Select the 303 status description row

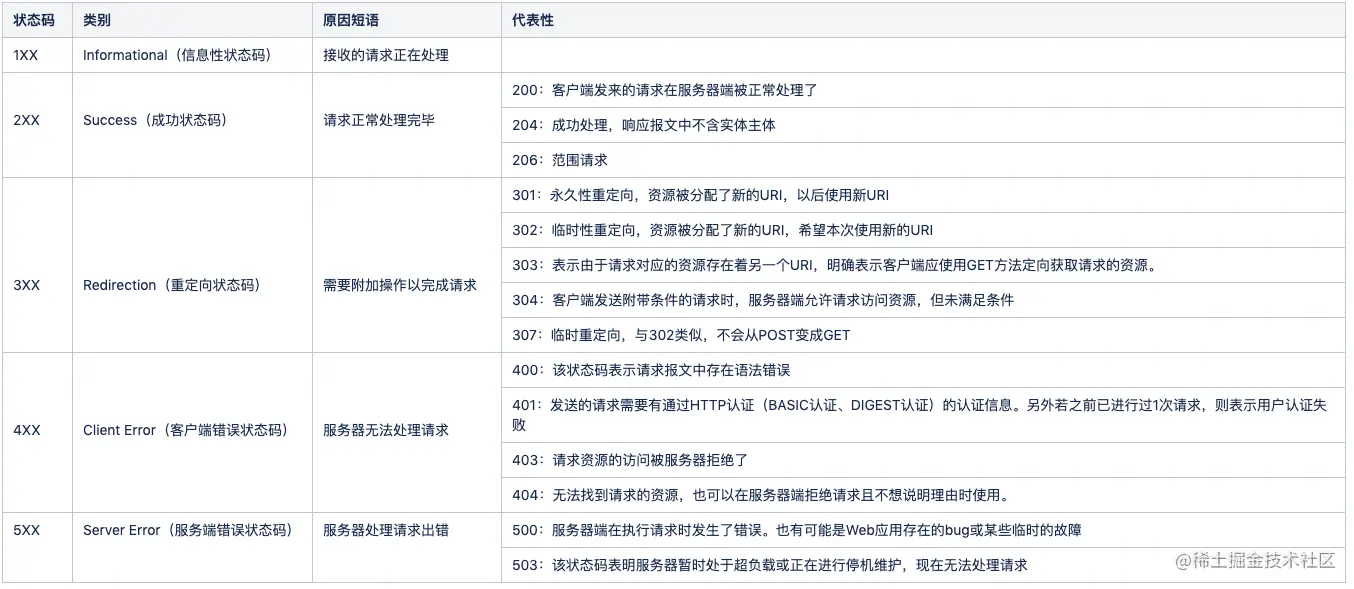[x=924, y=265]
